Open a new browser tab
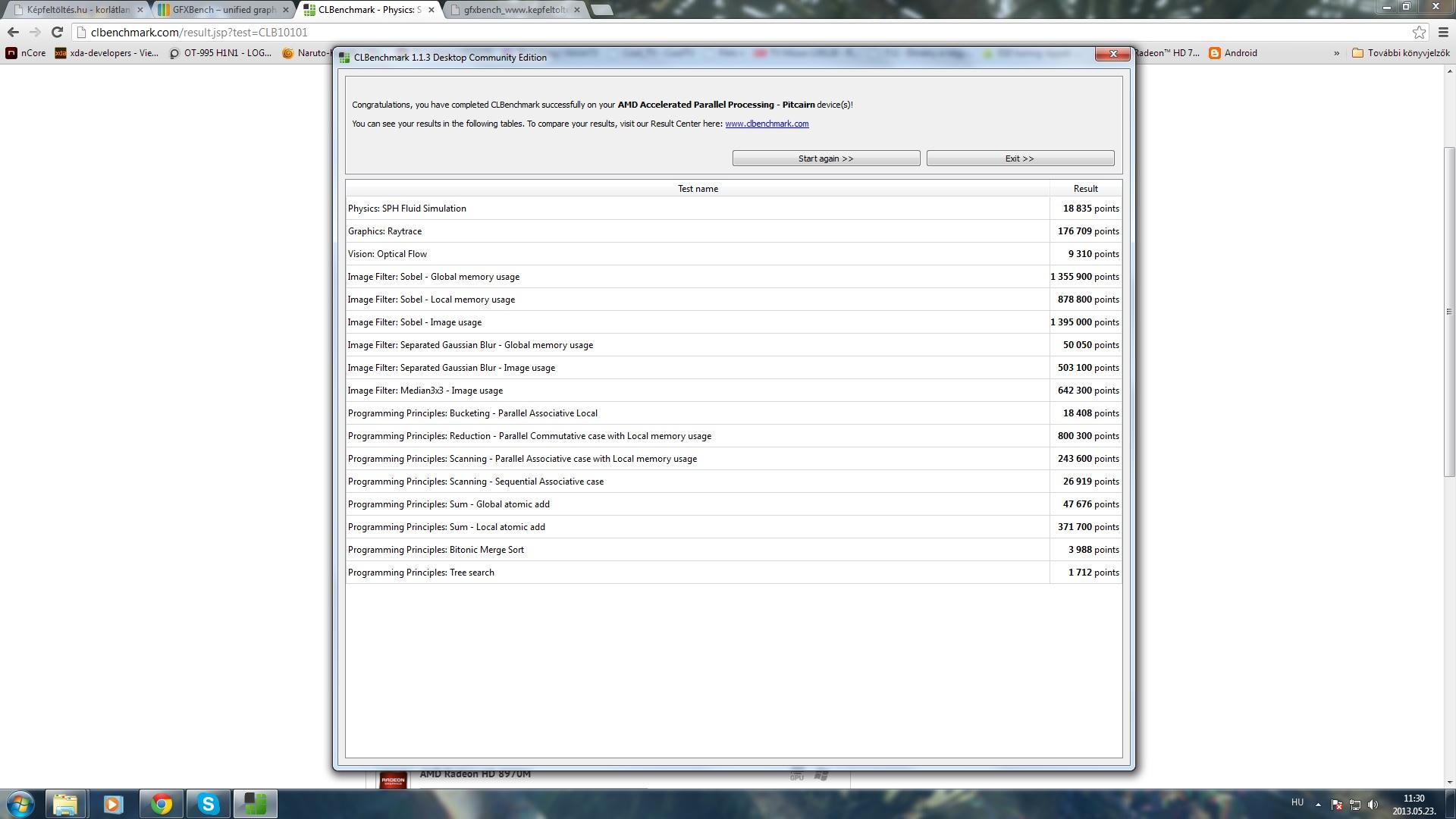 (601, 10)
